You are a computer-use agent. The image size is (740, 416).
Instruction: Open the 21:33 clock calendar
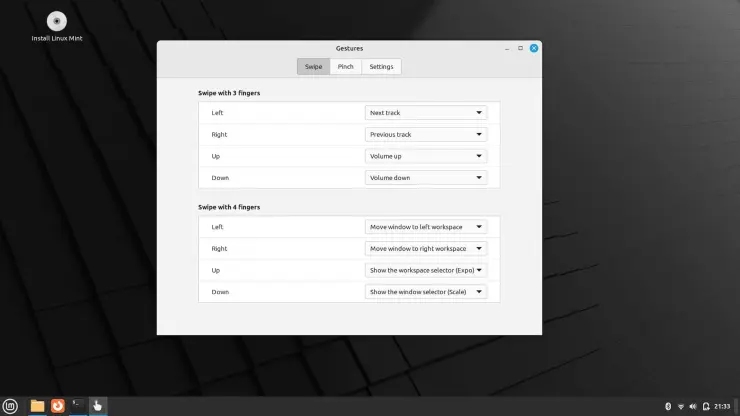click(x=722, y=407)
